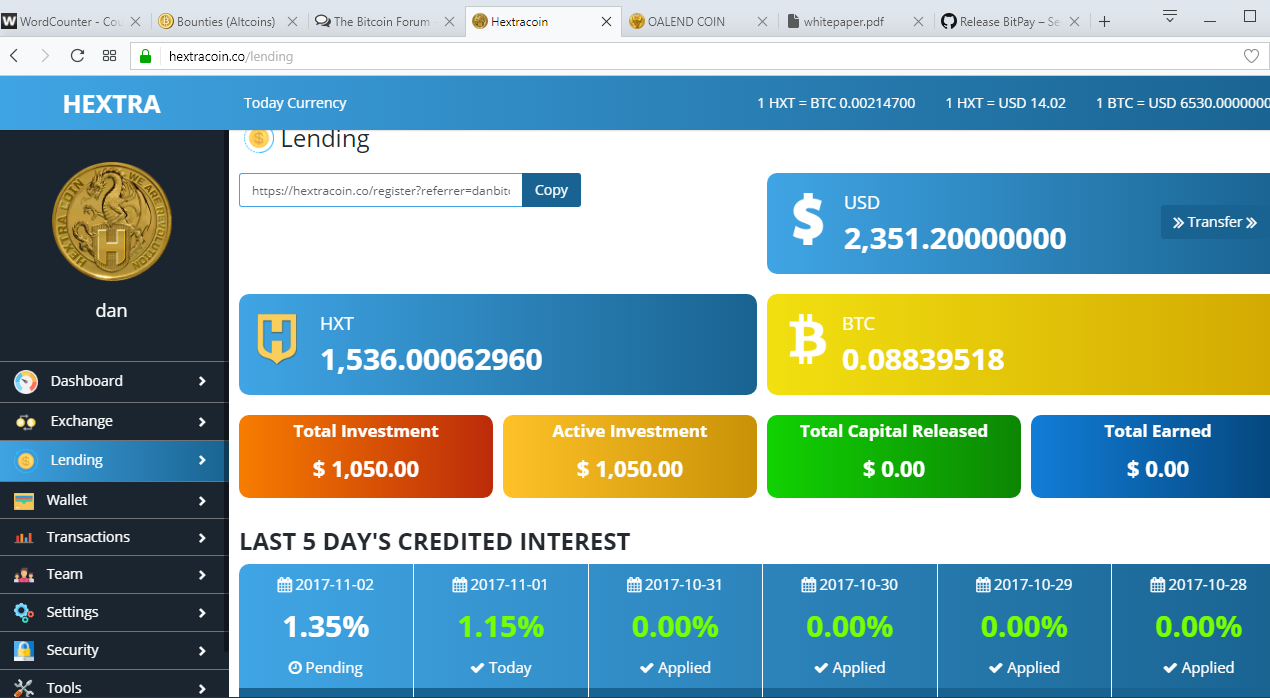The height and width of the screenshot is (698, 1270).
Task: Open the speed dial grid icon
Action: point(110,56)
